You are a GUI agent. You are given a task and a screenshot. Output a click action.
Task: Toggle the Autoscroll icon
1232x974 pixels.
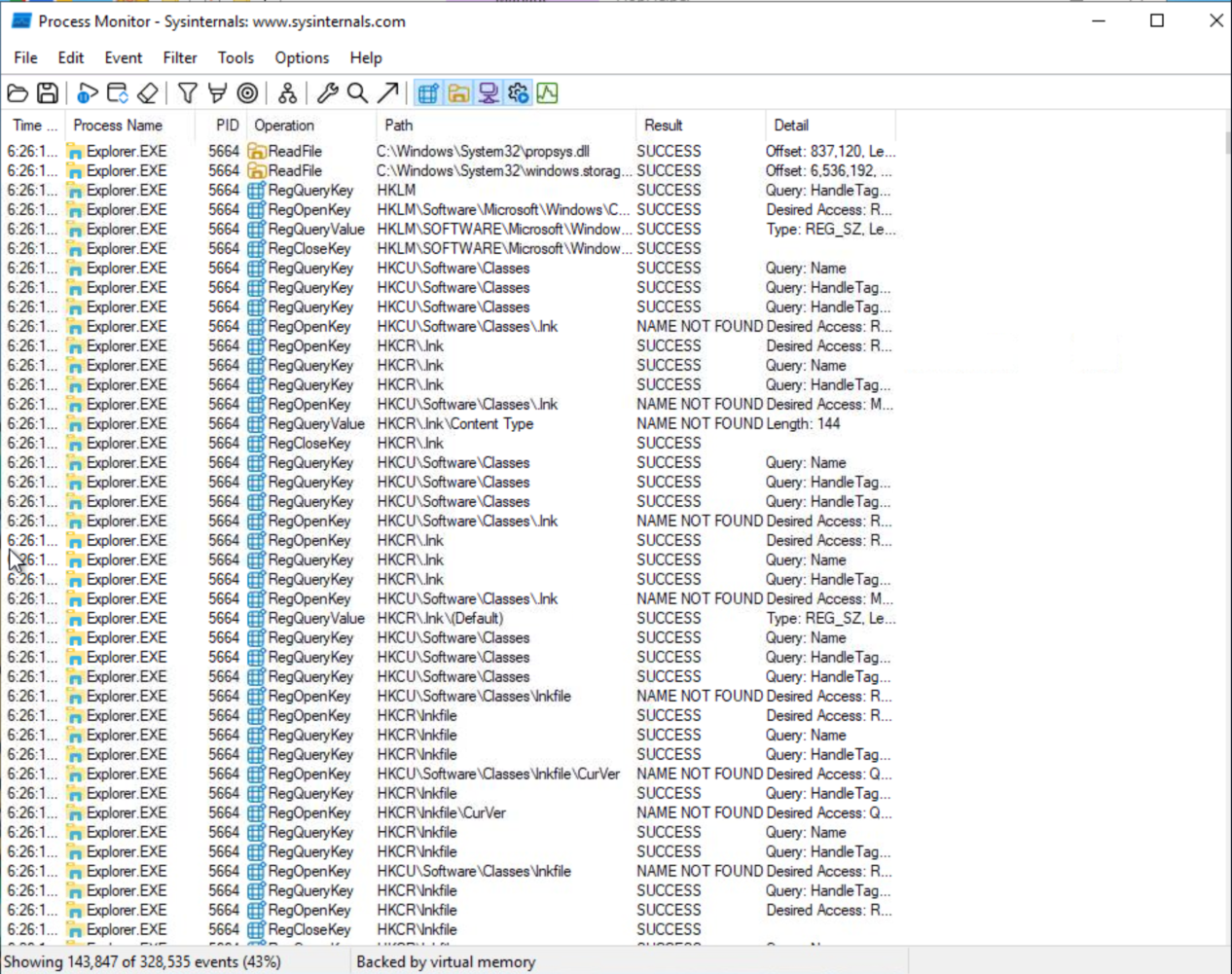118,93
